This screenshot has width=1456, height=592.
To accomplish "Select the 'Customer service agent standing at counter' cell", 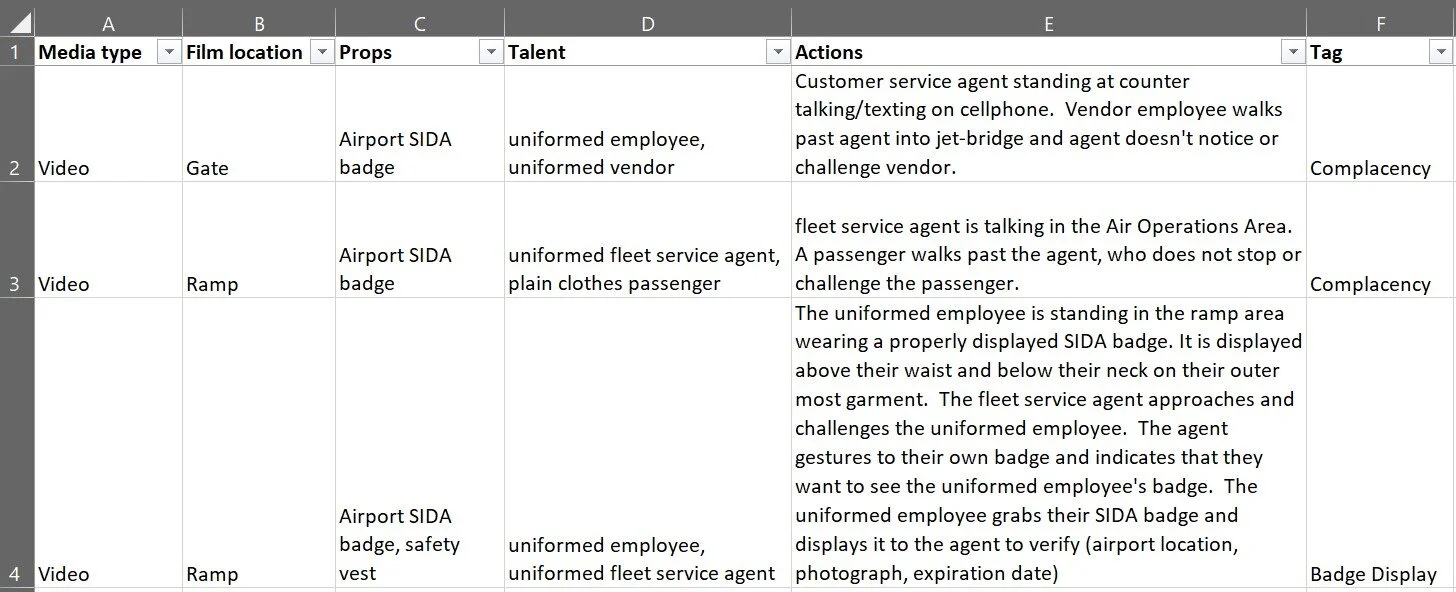I will (1049, 124).
